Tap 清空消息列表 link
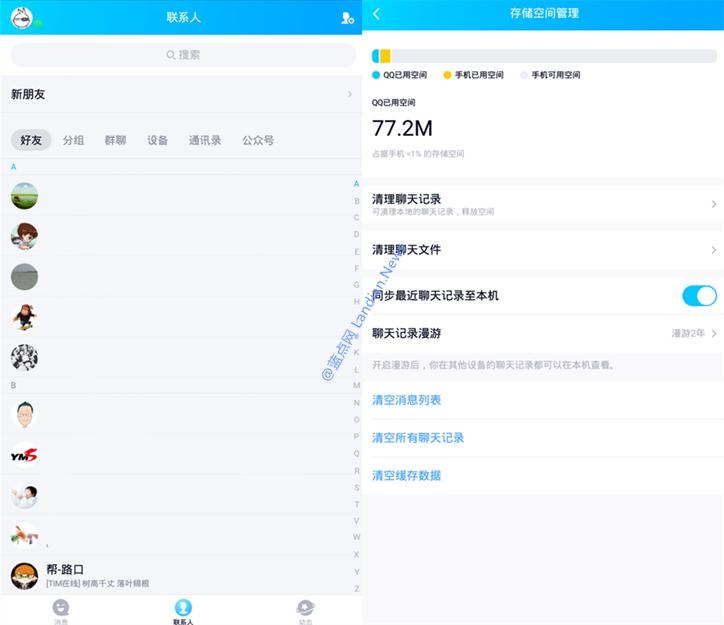The image size is (724, 625). (406, 400)
